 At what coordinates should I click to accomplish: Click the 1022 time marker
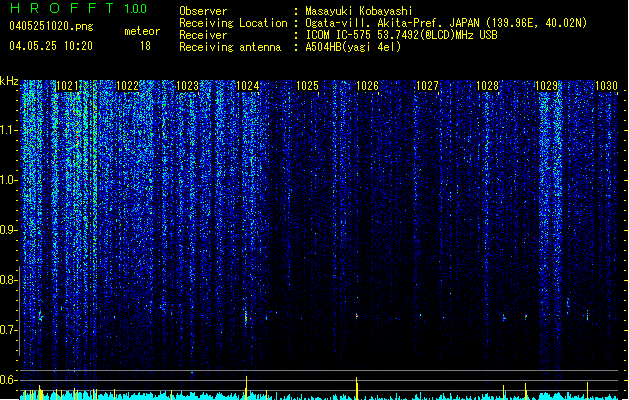click(x=127, y=86)
